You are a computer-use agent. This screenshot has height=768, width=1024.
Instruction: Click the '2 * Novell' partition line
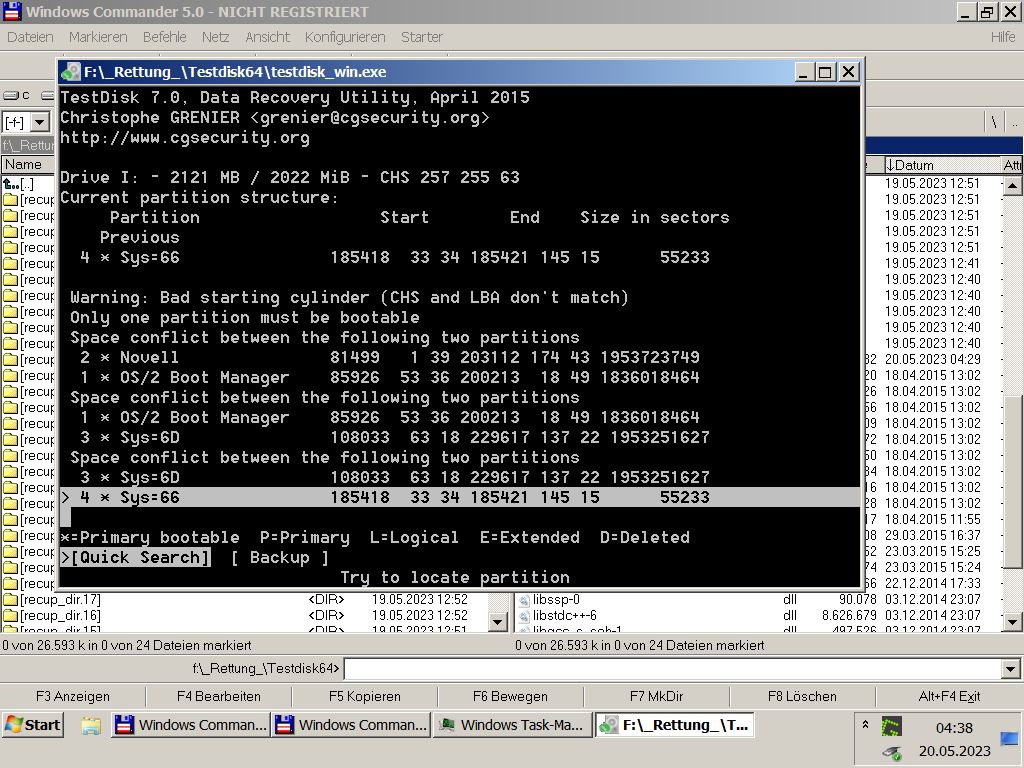point(390,357)
